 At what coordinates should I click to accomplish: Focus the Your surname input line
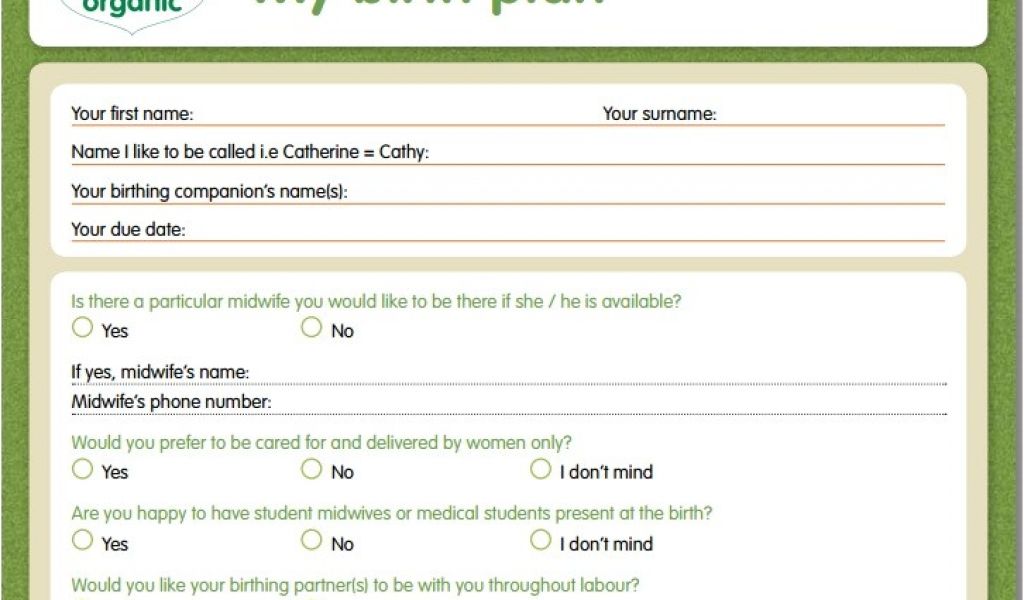click(x=830, y=114)
